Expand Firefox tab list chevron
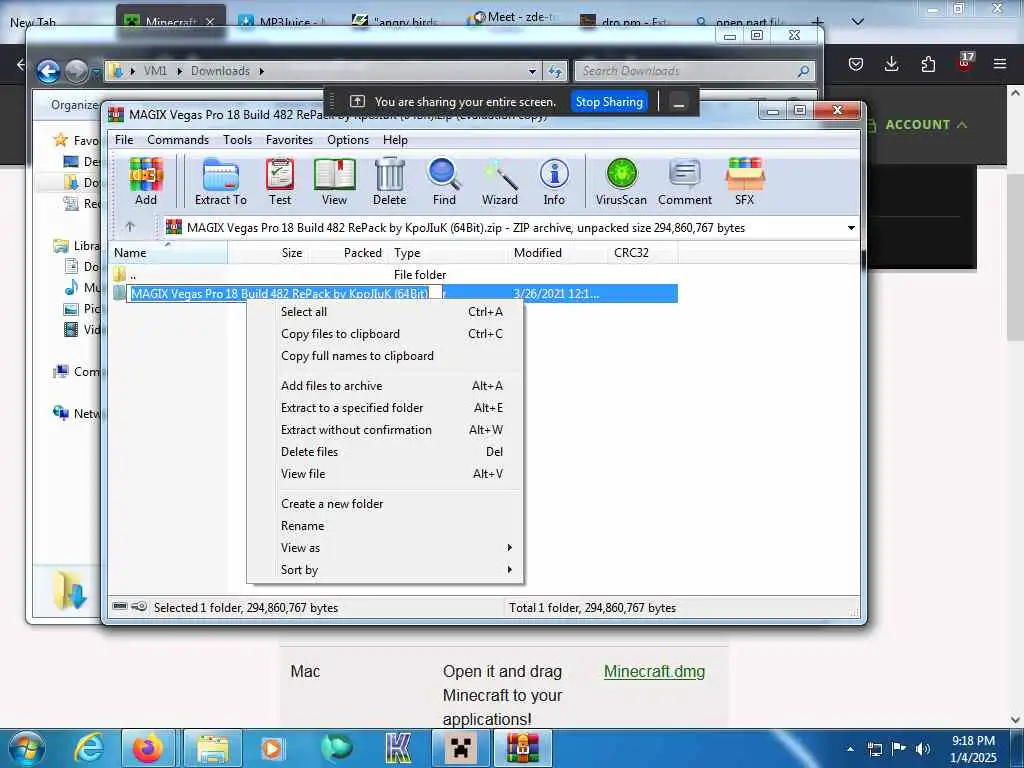Screen dimensions: 1024x768 click(x=858, y=22)
